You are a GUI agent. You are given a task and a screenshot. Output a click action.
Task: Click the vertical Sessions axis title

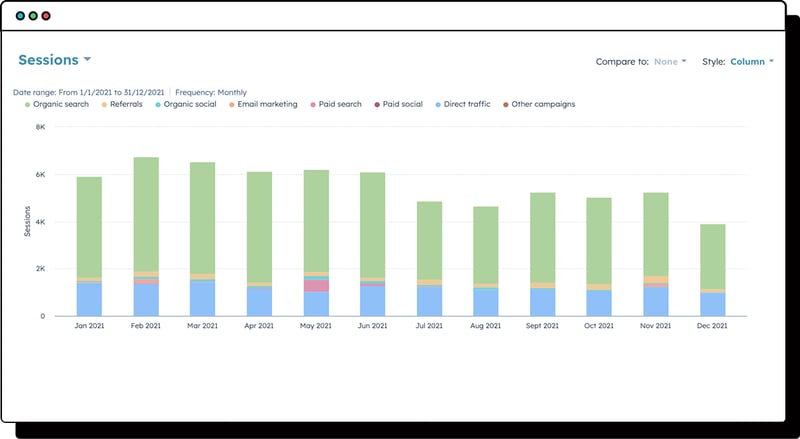tap(28, 221)
